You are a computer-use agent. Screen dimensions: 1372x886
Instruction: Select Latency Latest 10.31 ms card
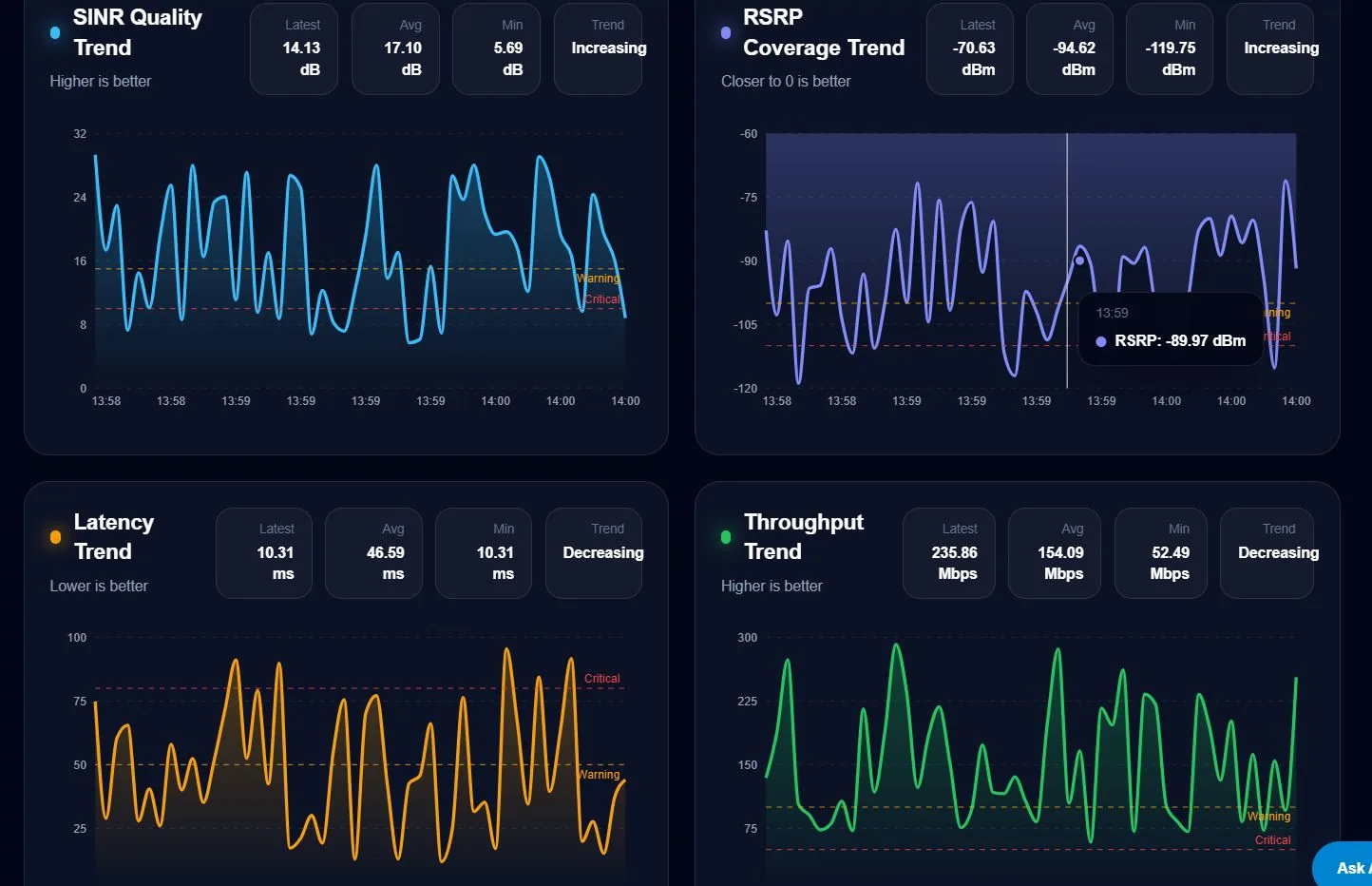(264, 553)
